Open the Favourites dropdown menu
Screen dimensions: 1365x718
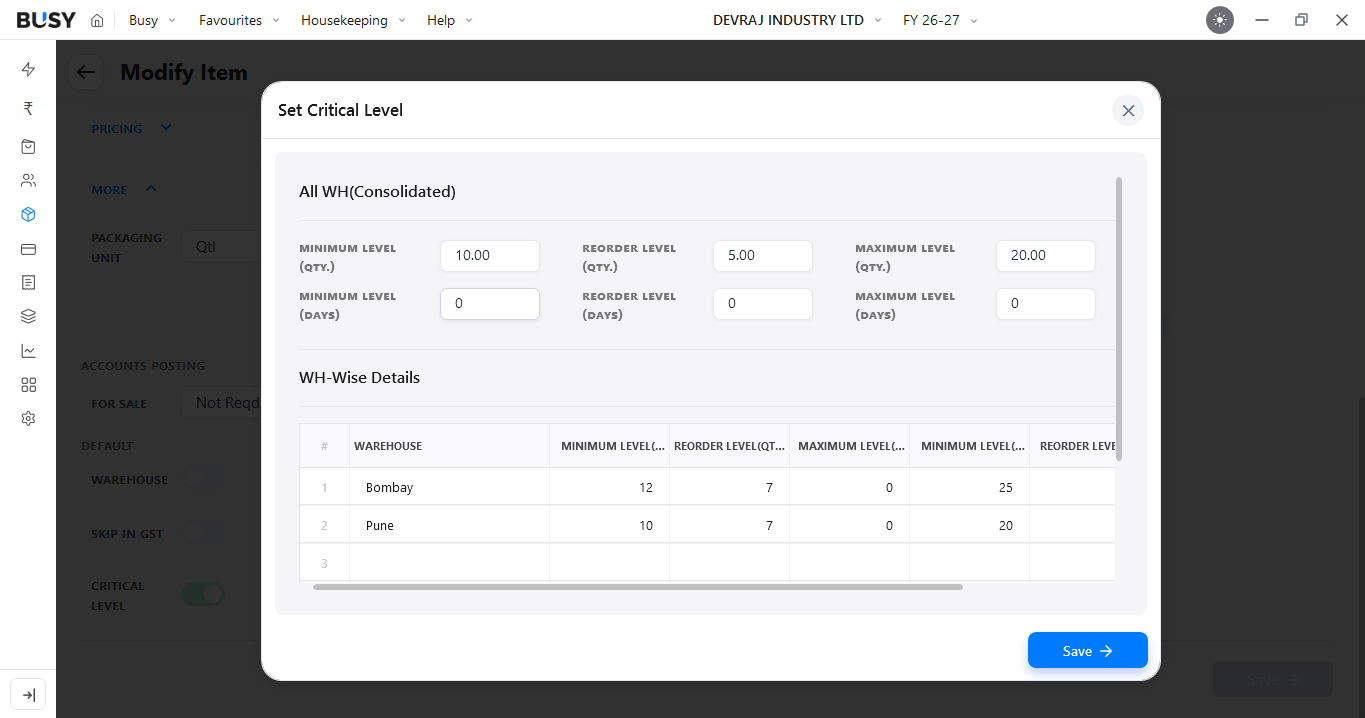coord(239,20)
